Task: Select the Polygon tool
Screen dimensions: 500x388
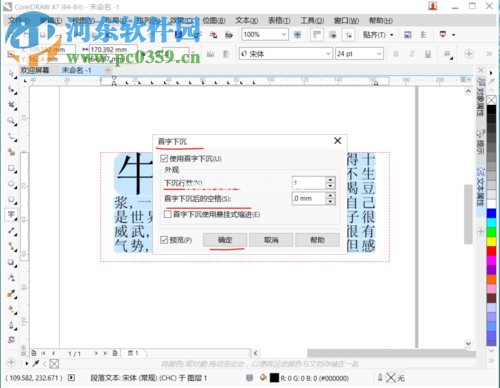Action: pos(12,200)
